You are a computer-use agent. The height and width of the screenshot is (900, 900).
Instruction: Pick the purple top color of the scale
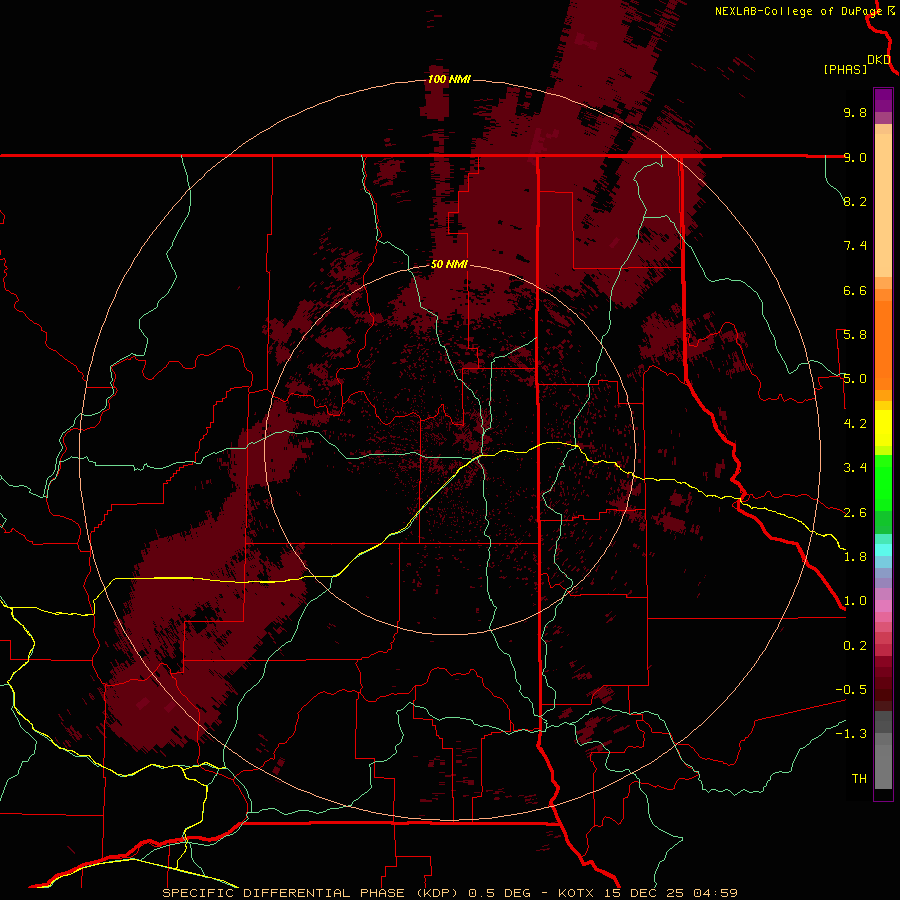(883, 100)
